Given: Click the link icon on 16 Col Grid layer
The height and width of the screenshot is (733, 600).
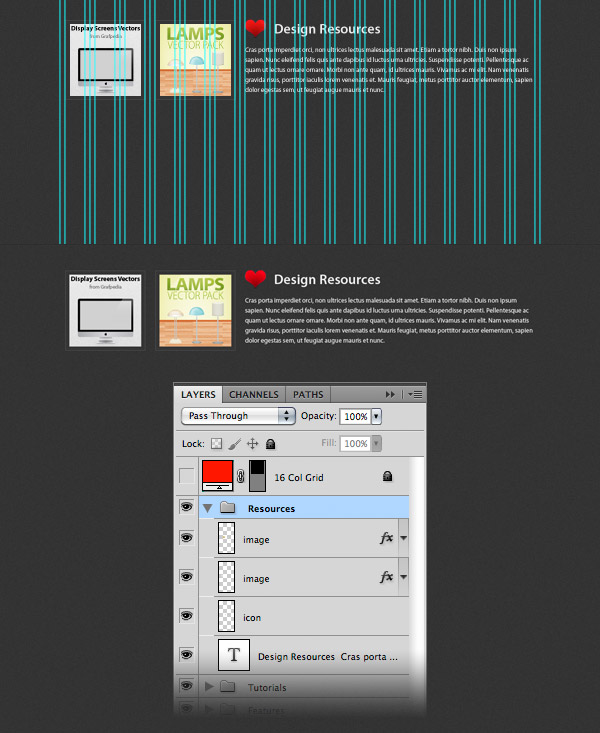Looking at the screenshot, I should pos(241,476).
